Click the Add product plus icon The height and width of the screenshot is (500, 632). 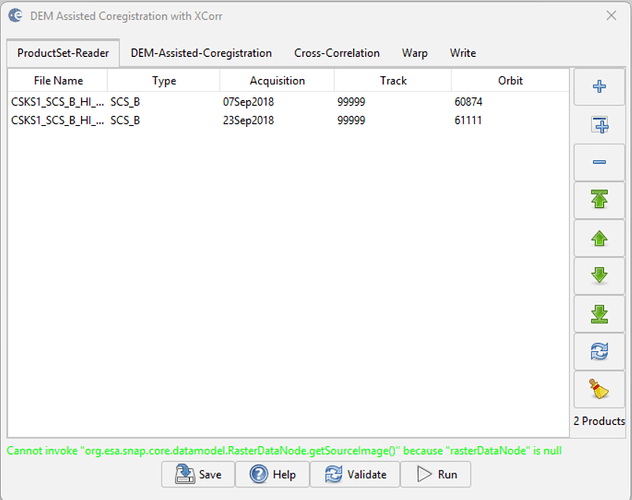coord(600,87)
